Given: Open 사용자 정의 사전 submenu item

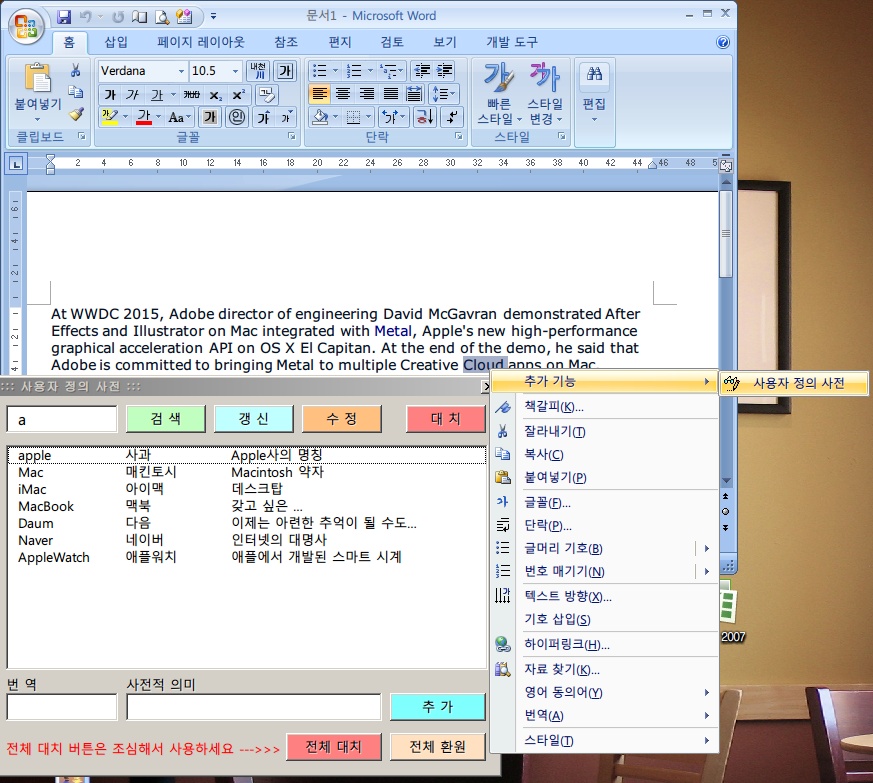Looking at the screenshot, I should (x=794, y=383).
